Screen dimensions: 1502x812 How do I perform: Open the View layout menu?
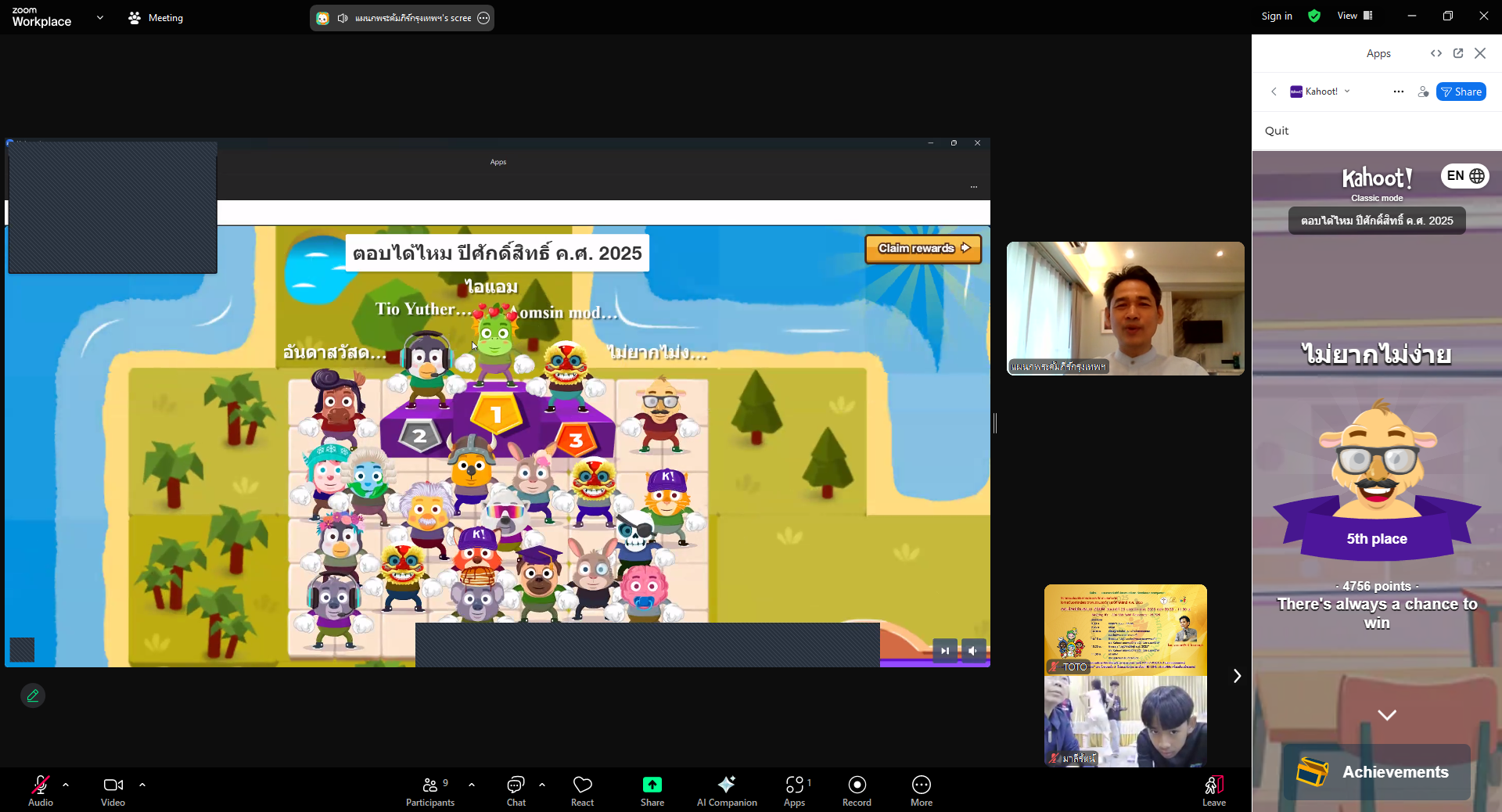(1355, 16)
